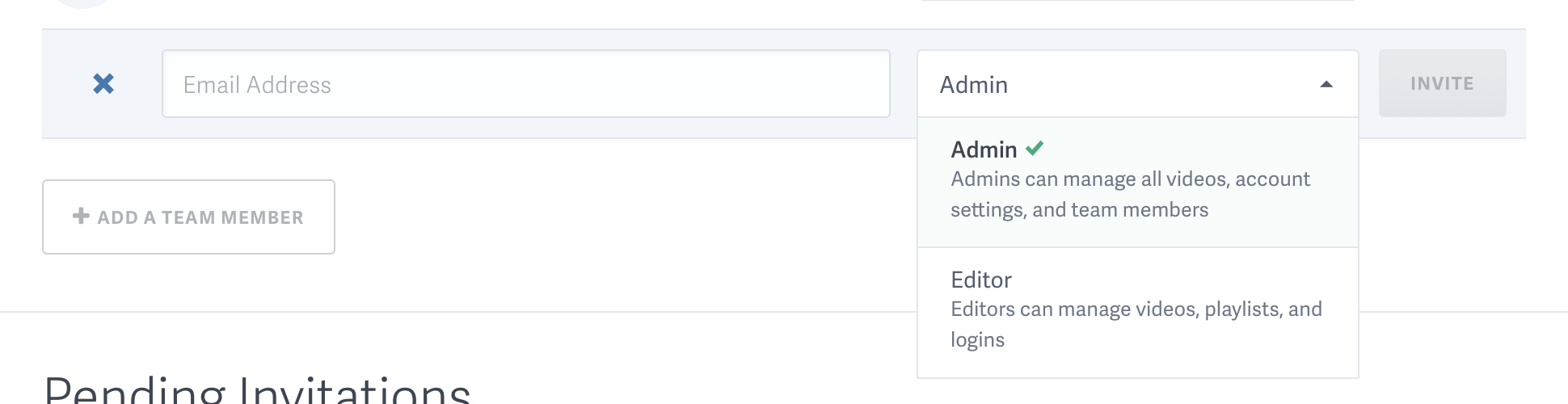Collapse the role menu using the caret arrow
Image resolution: width=1568 pixels, height=404 pixels.
pos(1326,85)
